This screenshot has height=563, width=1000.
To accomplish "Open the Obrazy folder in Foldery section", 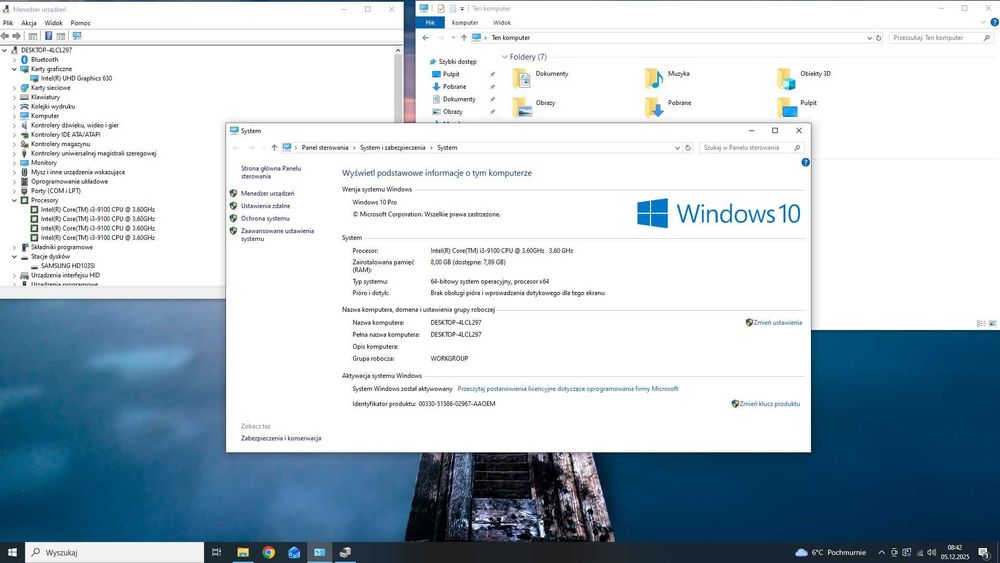I will pos(522,107).
